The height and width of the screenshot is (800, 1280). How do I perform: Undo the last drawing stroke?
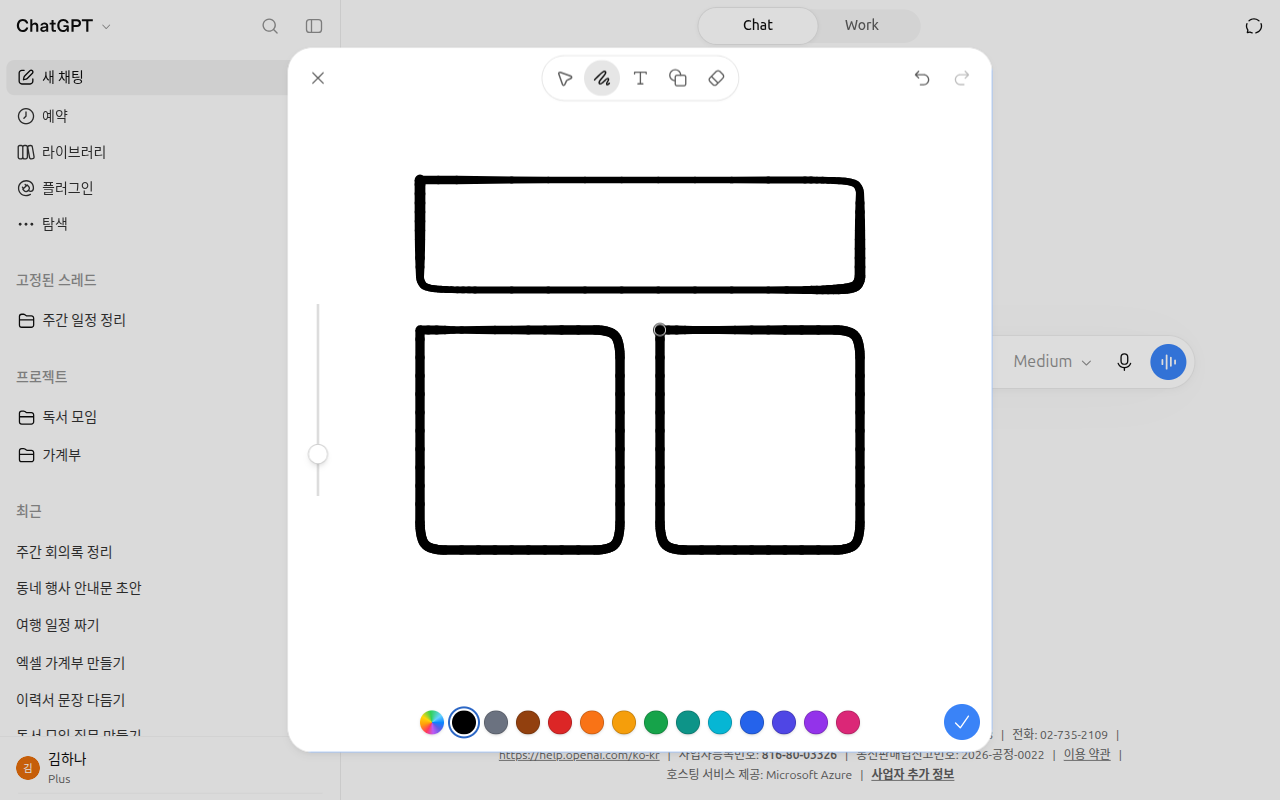point(922,78)
